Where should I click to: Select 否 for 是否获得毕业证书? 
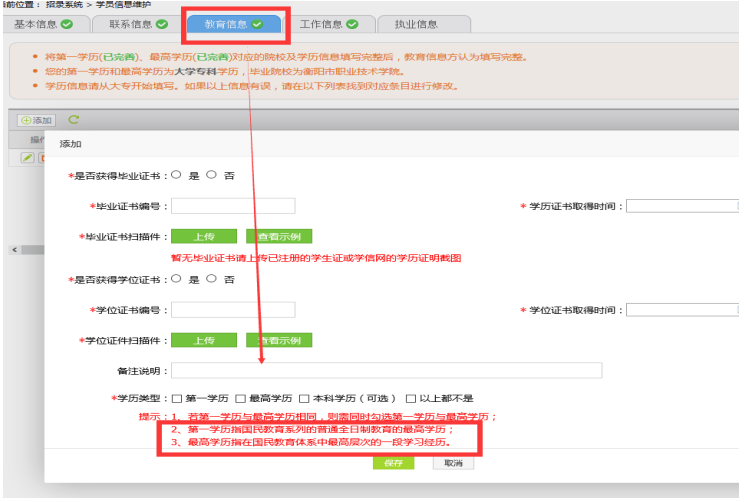click(211, 174)
